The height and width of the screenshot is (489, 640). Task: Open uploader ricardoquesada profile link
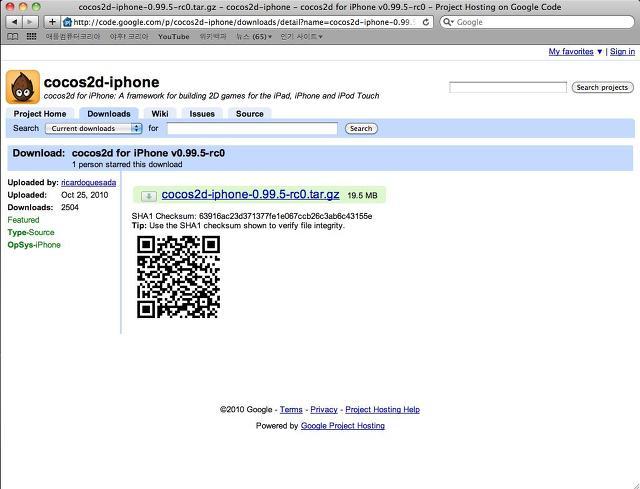click(x=89, y=182)
